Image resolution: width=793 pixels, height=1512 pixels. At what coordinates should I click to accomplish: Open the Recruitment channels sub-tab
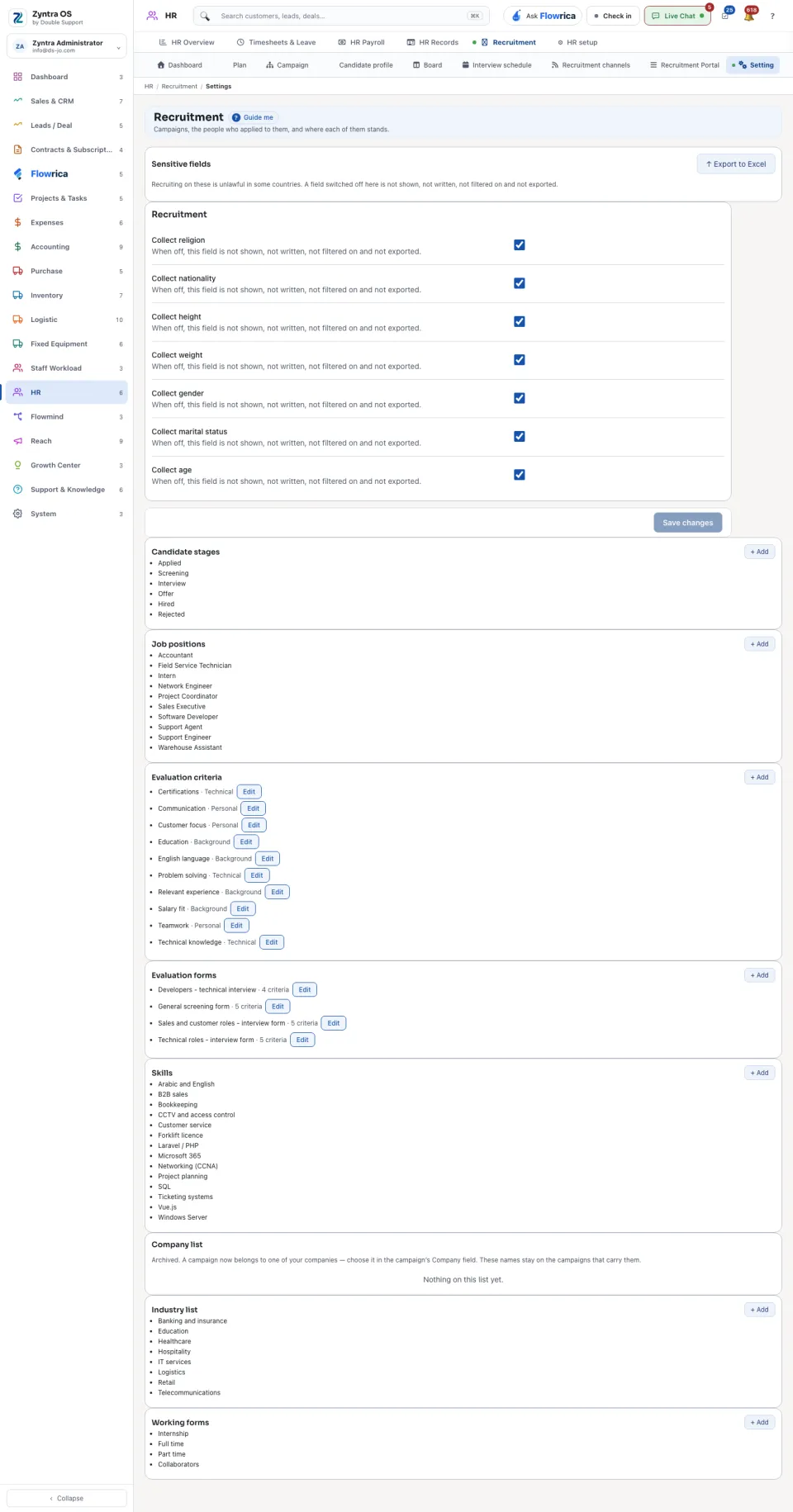591,65
